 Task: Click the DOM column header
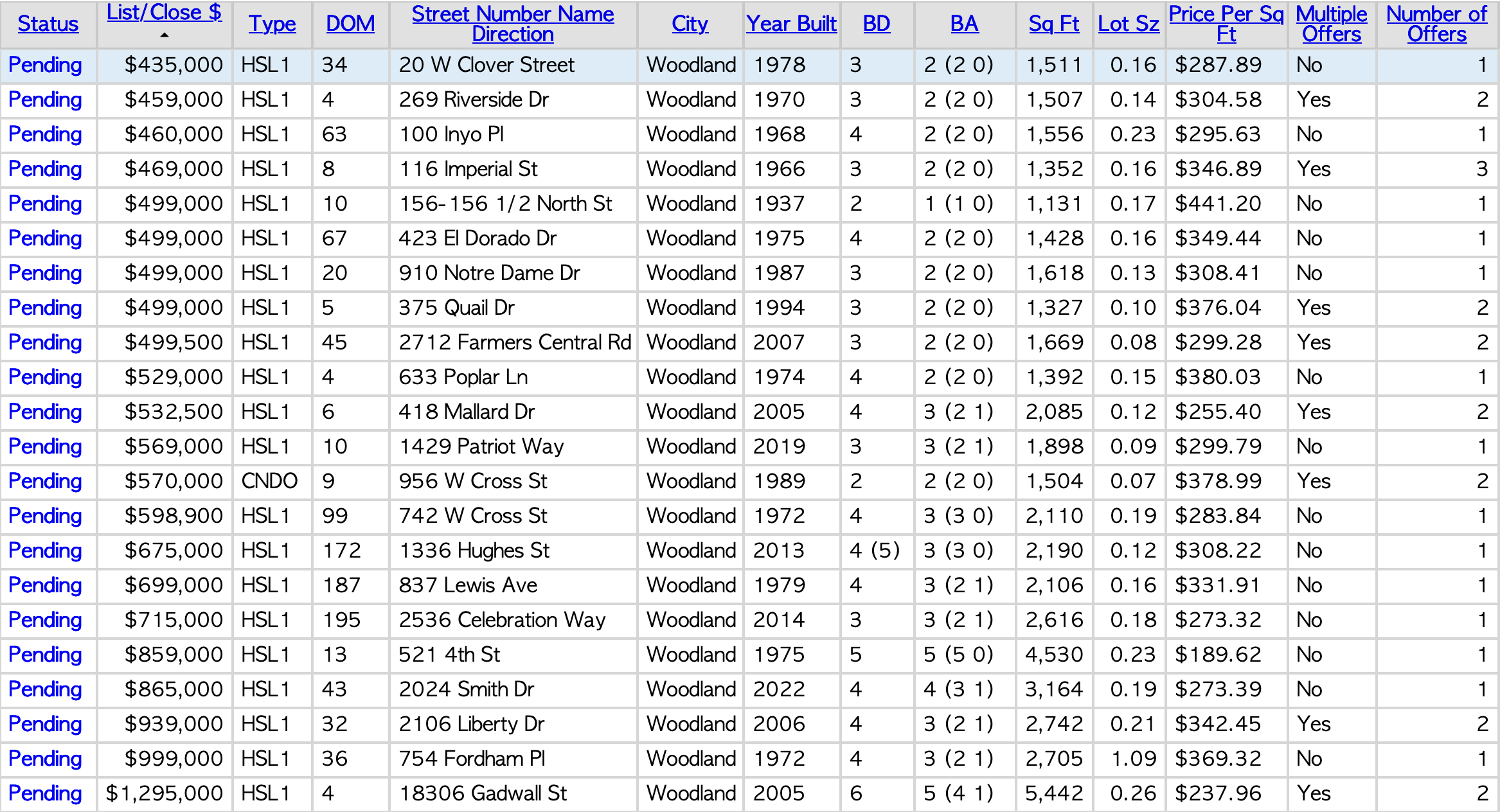tap(350, 24)
